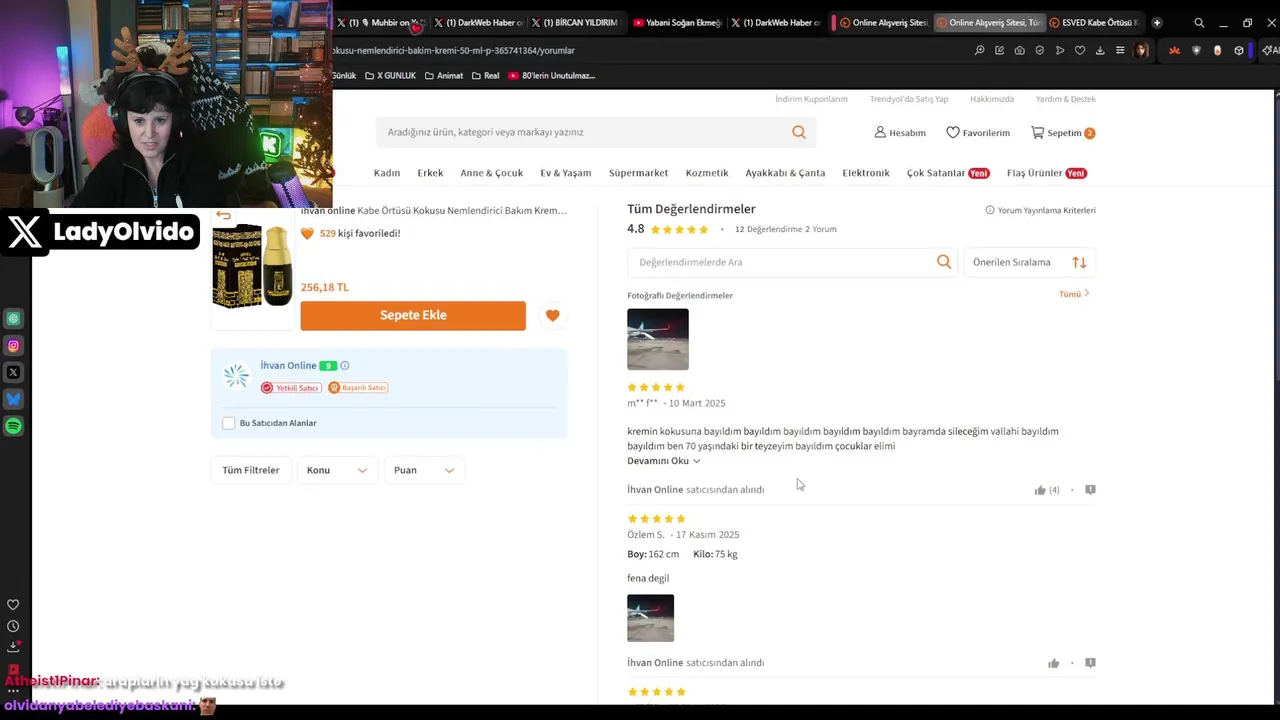The width and height of the screenshot is (1280, 720).
Task: Open Spotify in the browser sidebar
Action: (13, 426)
